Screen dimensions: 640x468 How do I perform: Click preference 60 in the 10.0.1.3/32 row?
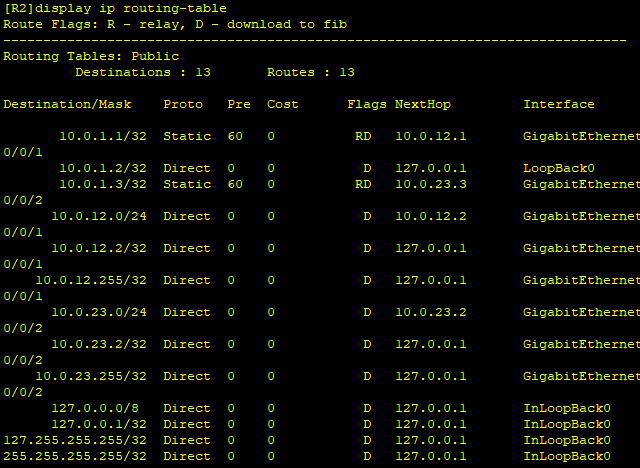[x=235, y=184]
